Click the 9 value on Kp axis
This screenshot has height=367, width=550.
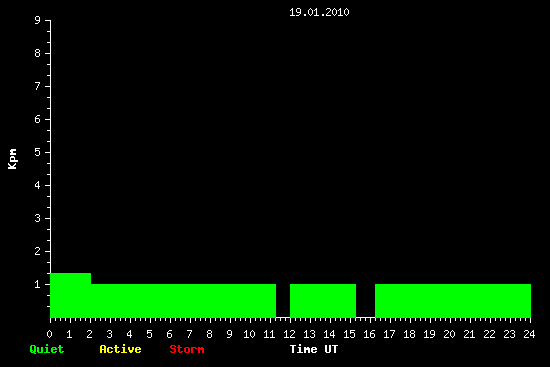(38, 20)
